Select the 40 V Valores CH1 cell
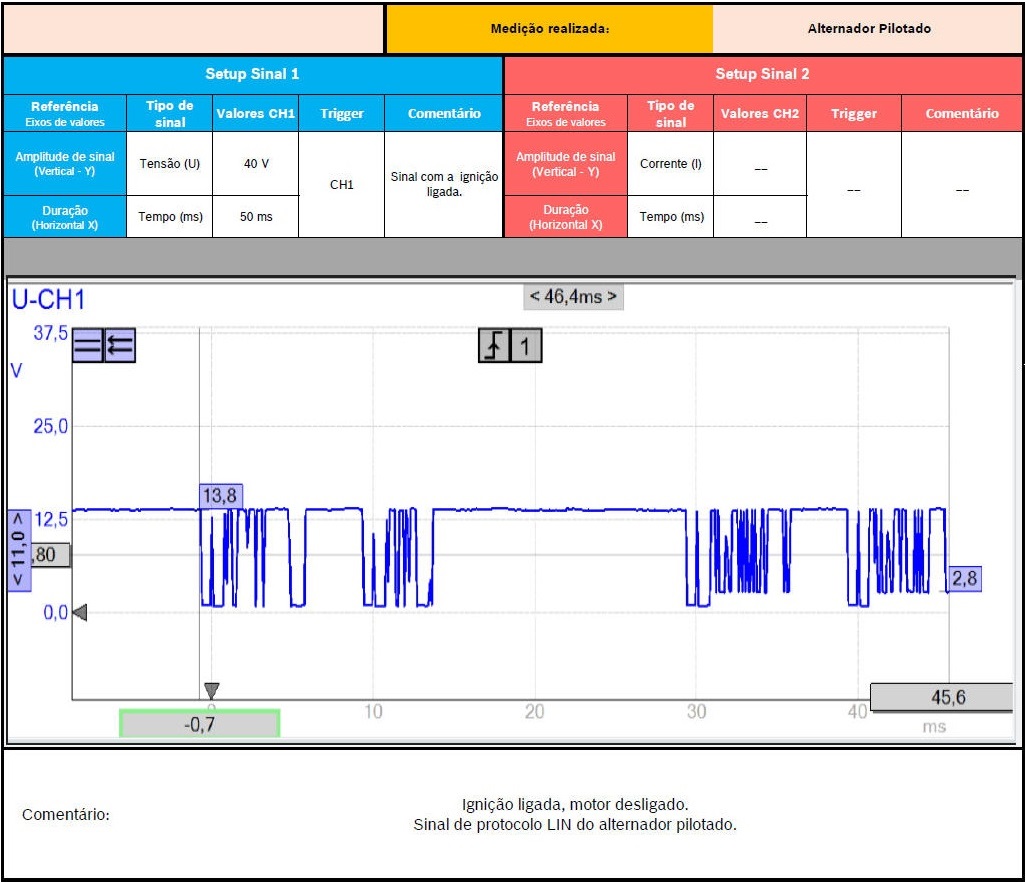This screenshot has width=1027, height=882. [x=256, y=163]
